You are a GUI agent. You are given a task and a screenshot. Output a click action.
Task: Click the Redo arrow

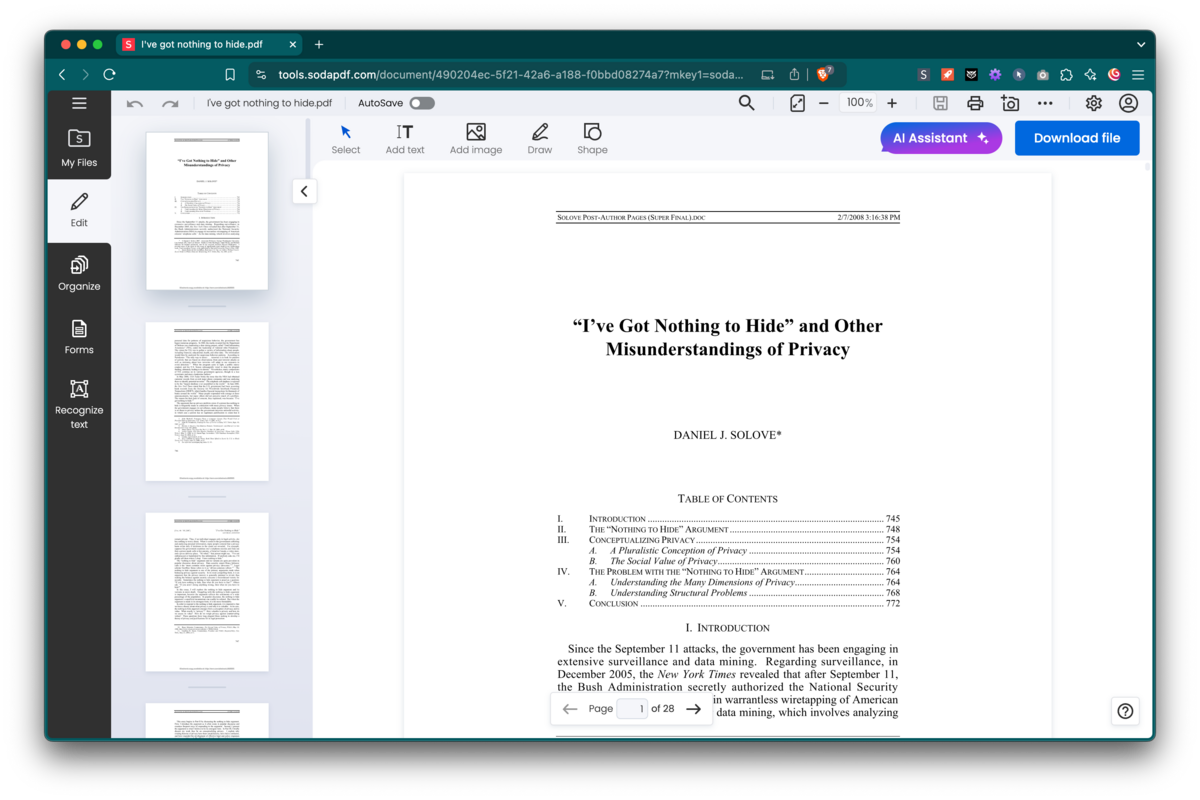(x=170, y=103)
